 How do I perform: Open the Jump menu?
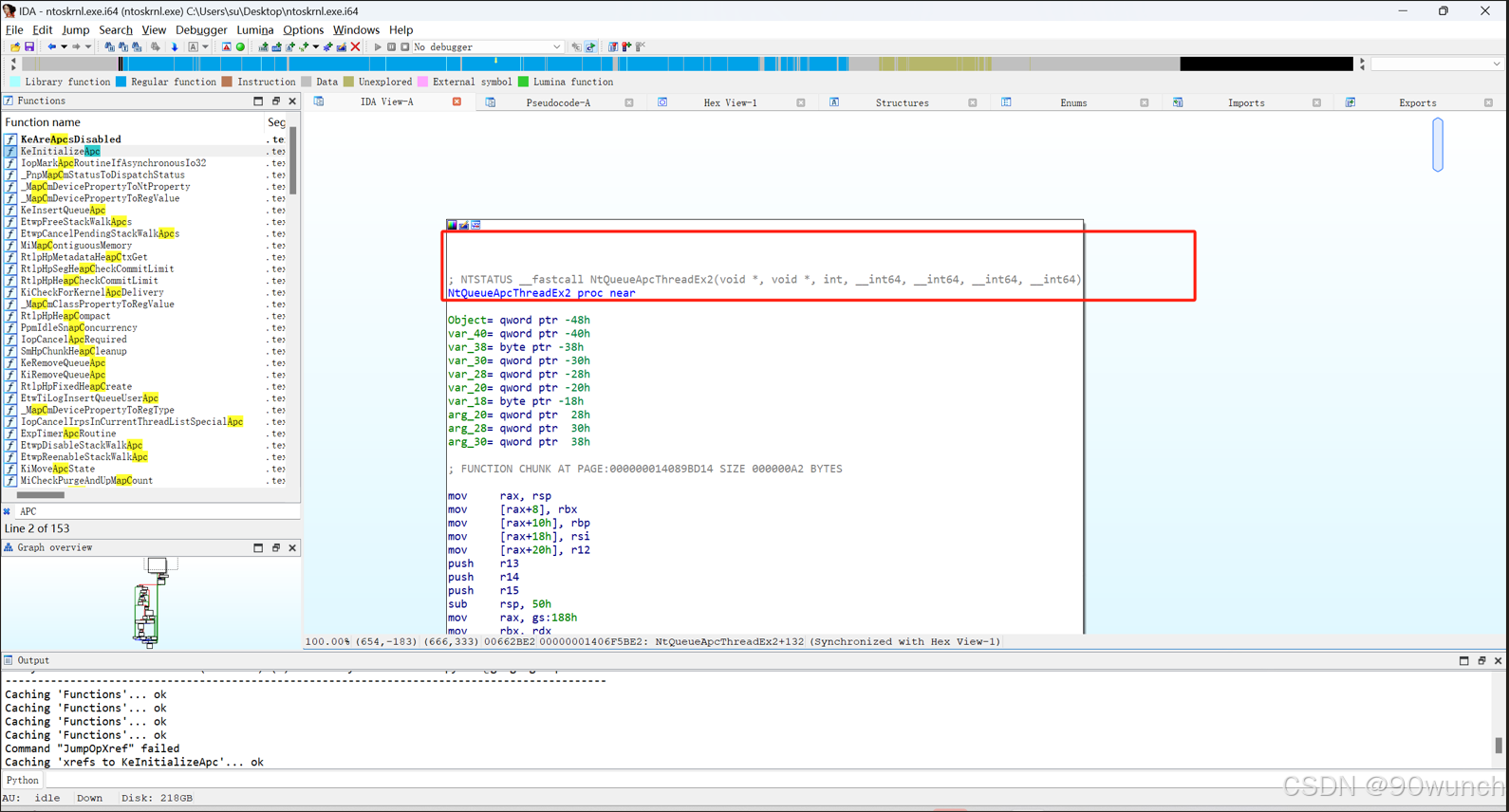tap(75, 29)
